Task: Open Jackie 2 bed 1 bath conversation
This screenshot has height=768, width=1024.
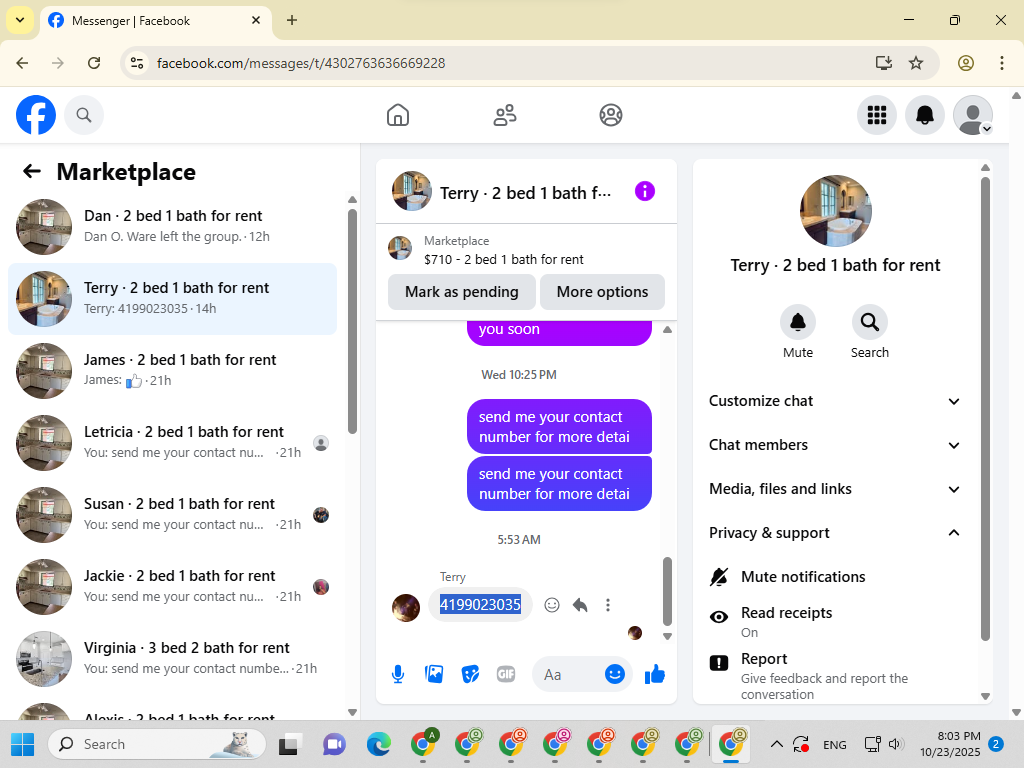Action: (x=172, y=586)
